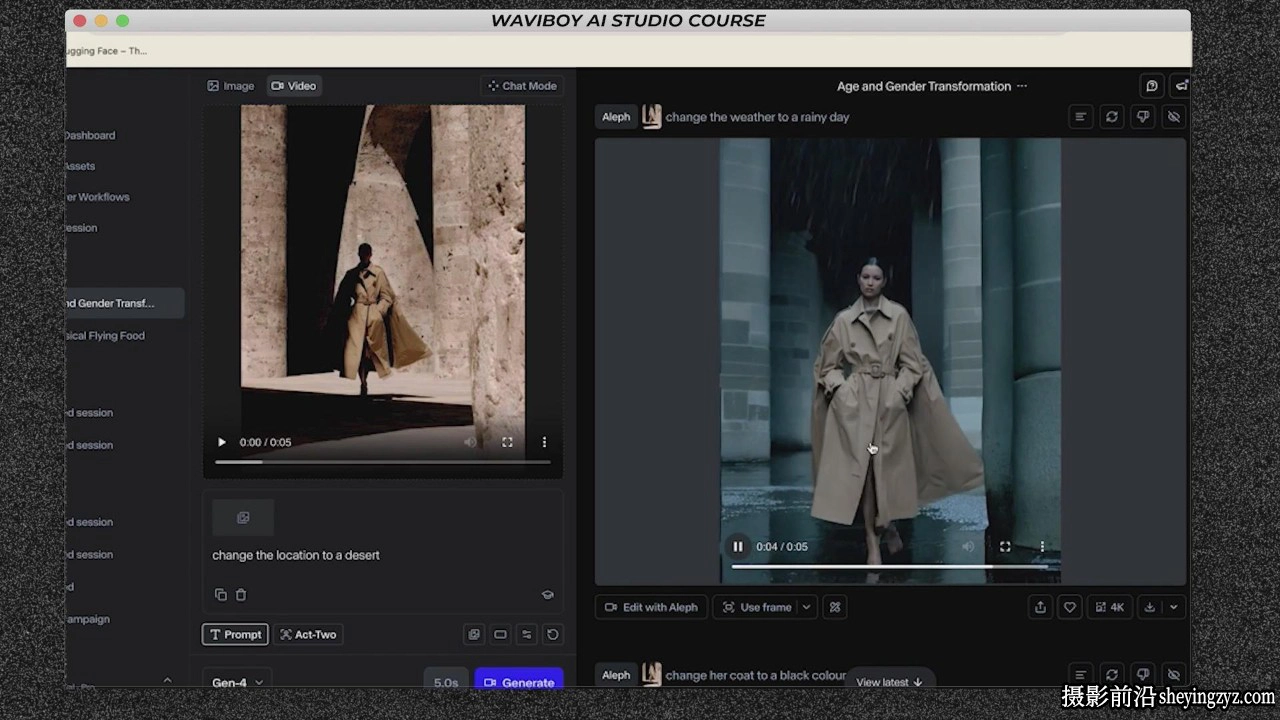Regenerate the rainy day generation
The height and width of the screenshot is (720, 1280).
(1111, 117)
